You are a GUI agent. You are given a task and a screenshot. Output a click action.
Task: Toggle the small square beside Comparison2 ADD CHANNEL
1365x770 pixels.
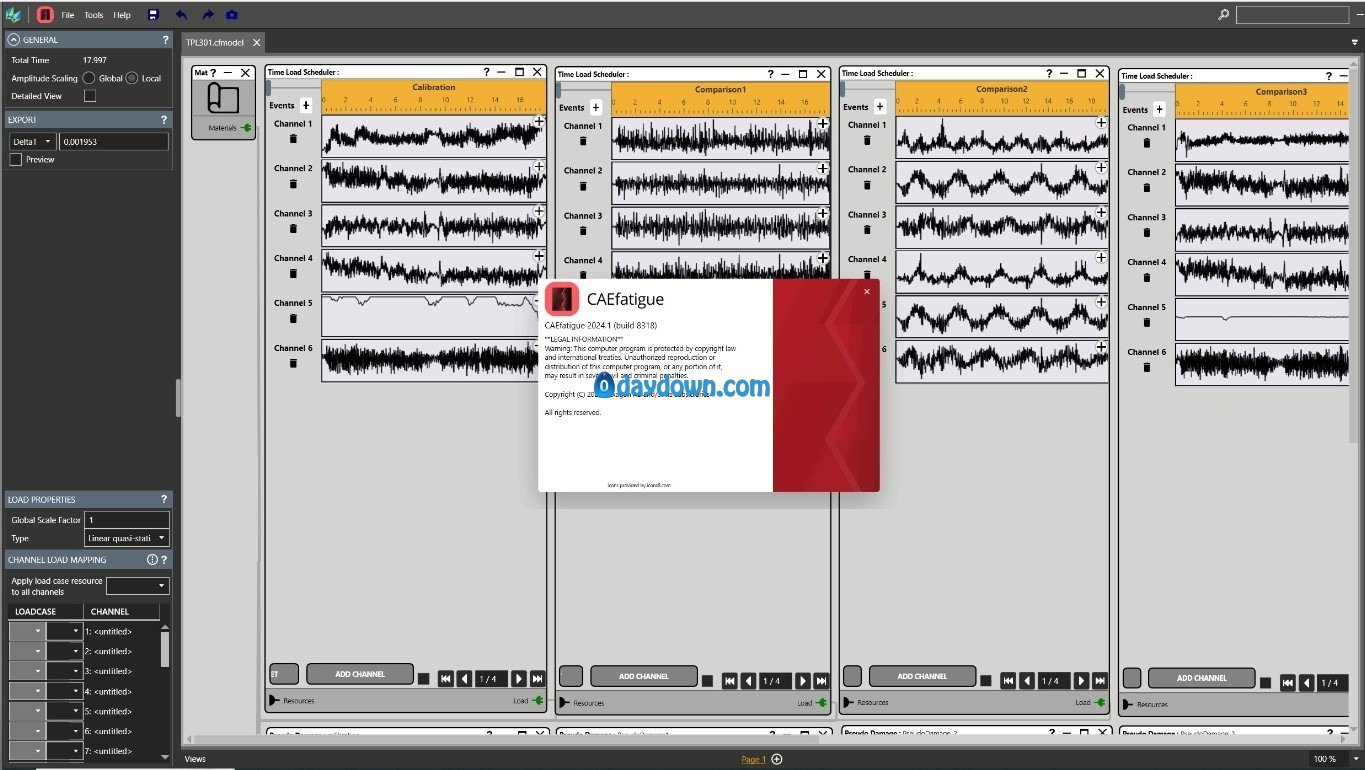[987, 680]
